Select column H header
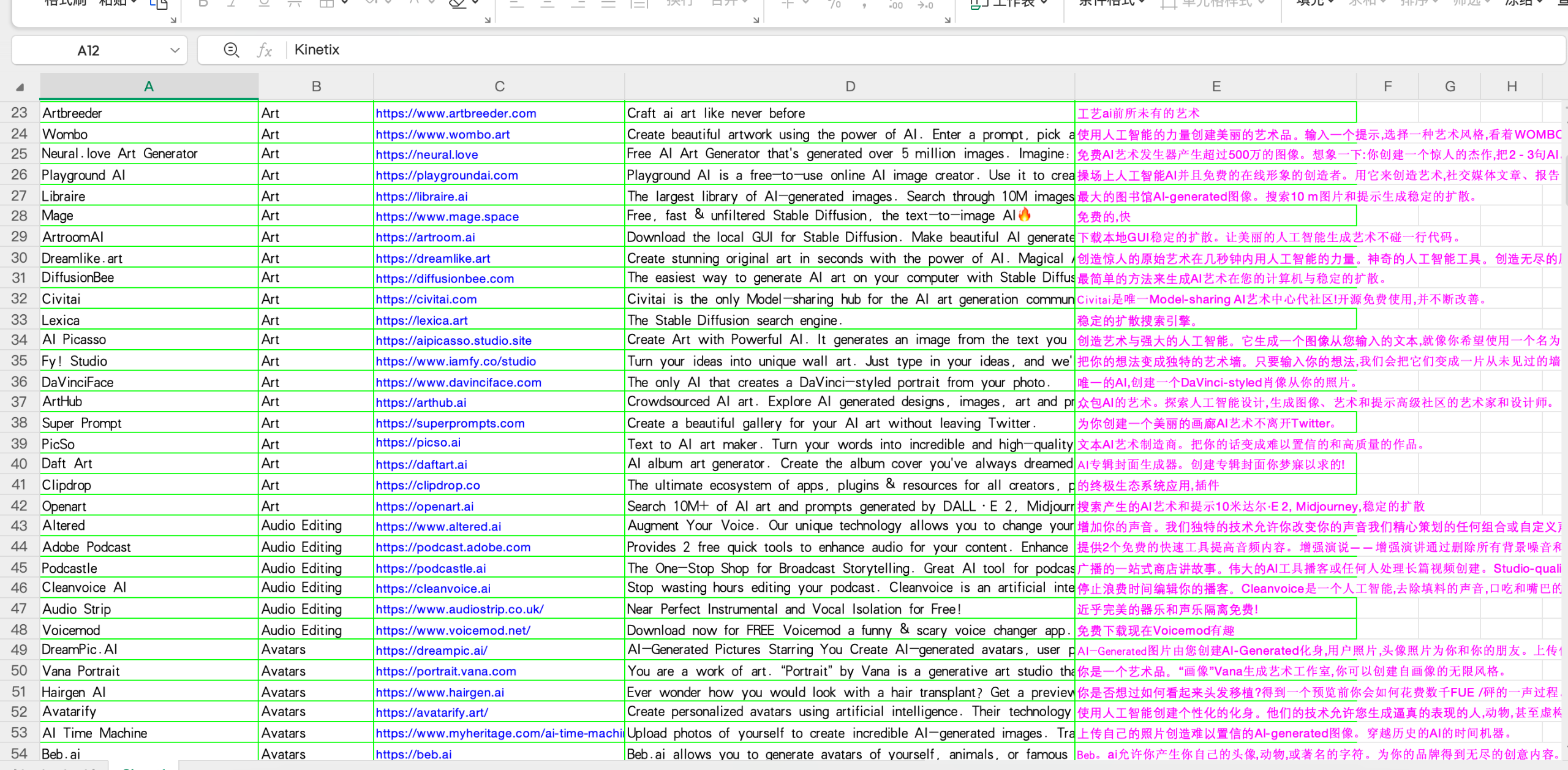The image size is (1568, 770). [x=1512, y=86]
